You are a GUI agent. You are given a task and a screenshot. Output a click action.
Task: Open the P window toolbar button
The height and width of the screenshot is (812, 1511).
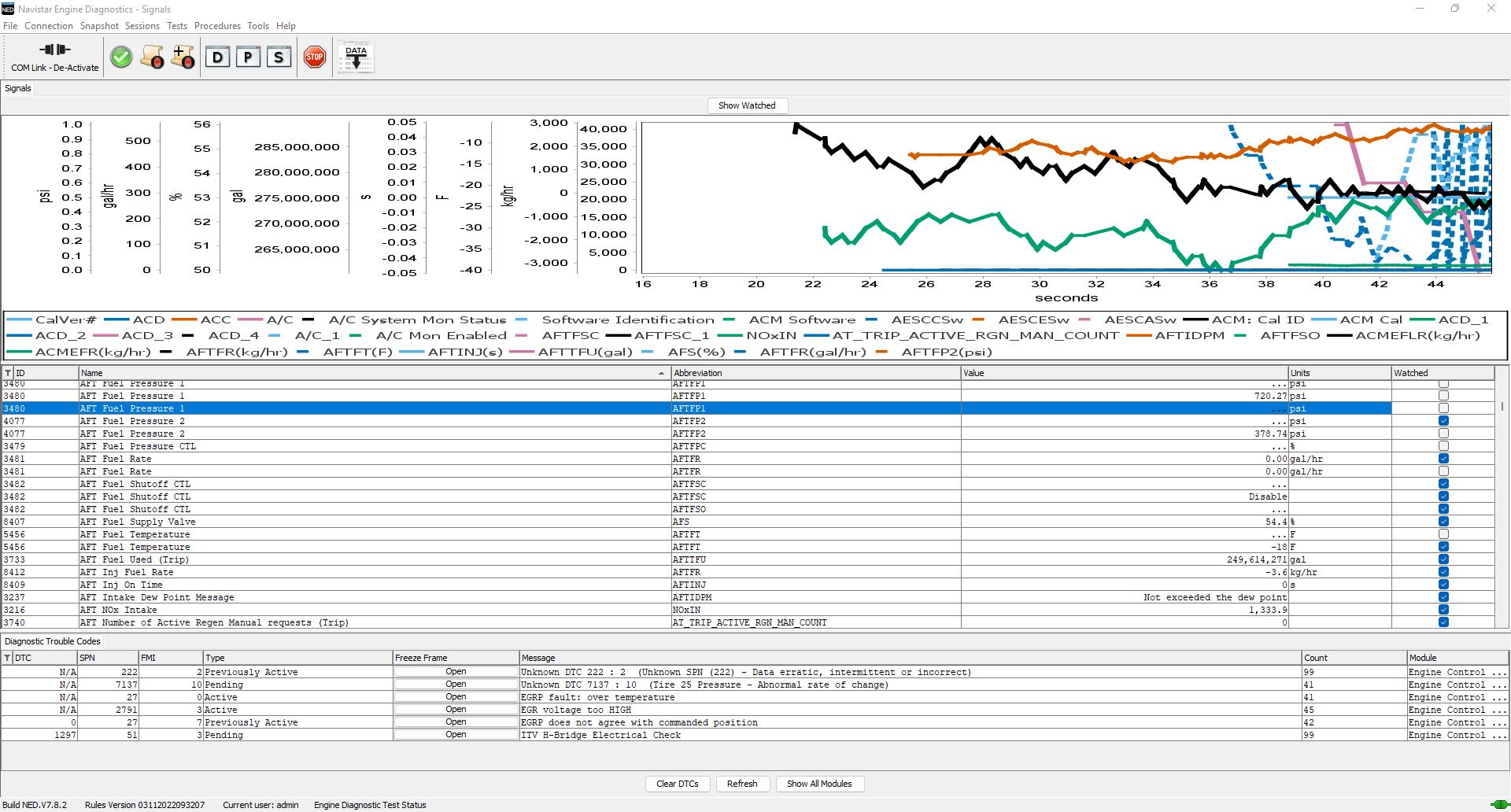click(248, 57)
